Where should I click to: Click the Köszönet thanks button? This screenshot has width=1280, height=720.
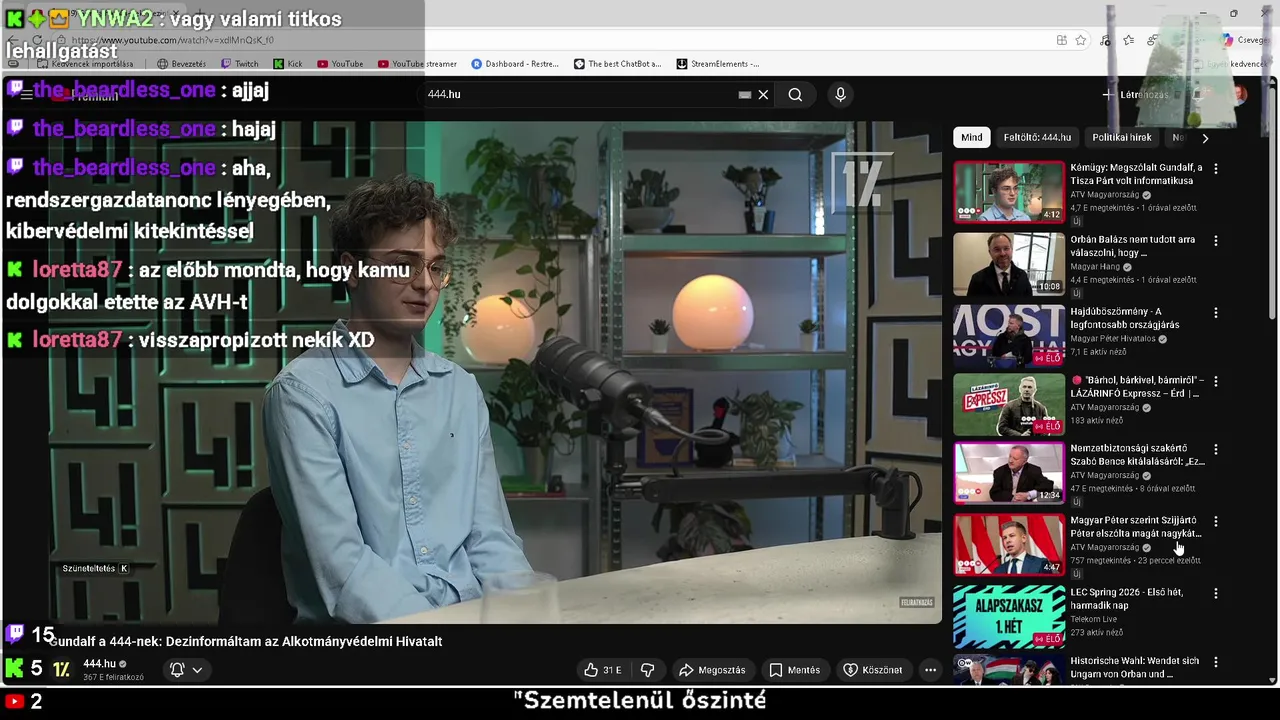pyautogui.click(x=872, y=670)
